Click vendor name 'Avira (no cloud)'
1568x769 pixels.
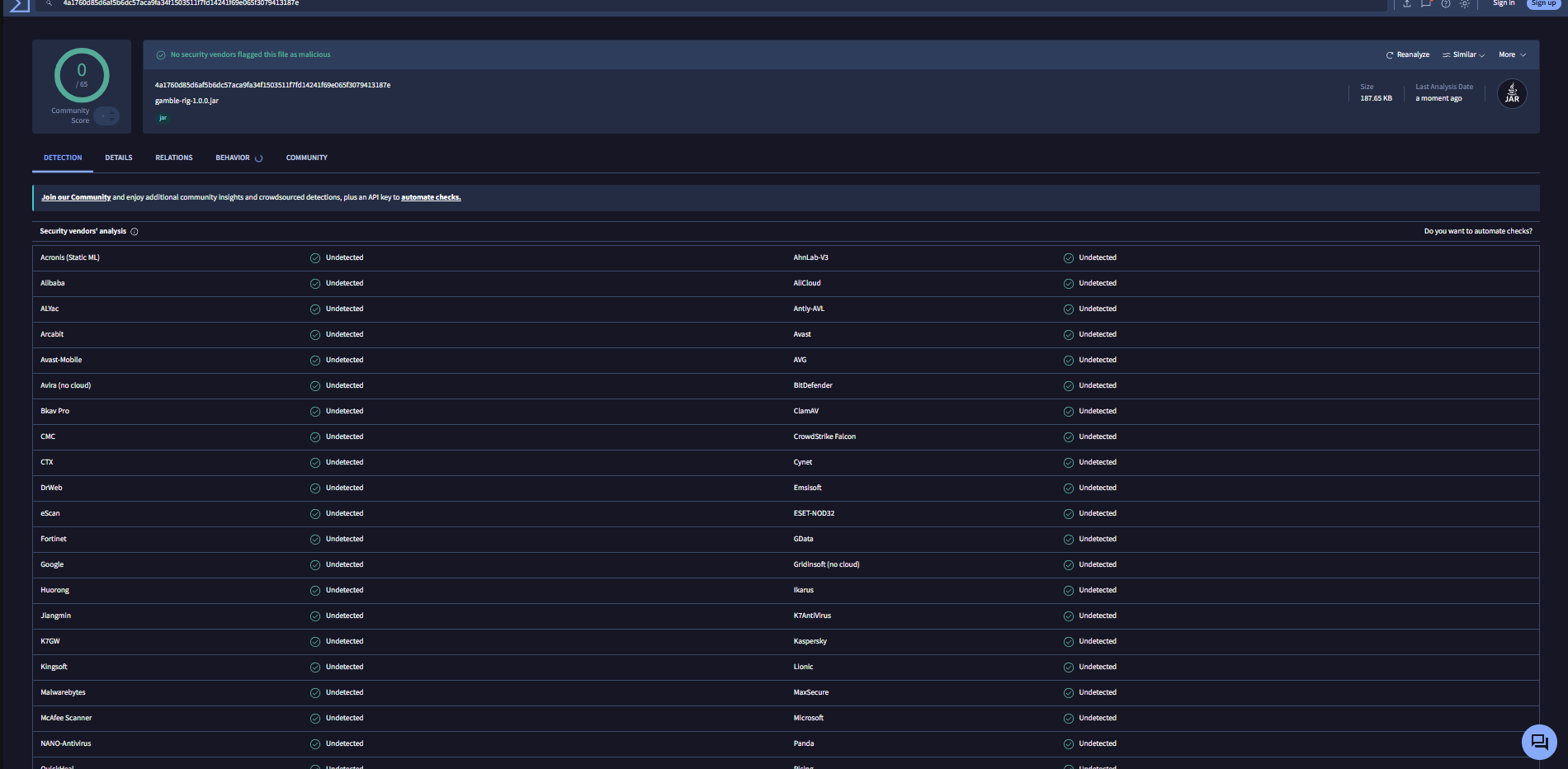pyautogui.click(x=66, y=386)
